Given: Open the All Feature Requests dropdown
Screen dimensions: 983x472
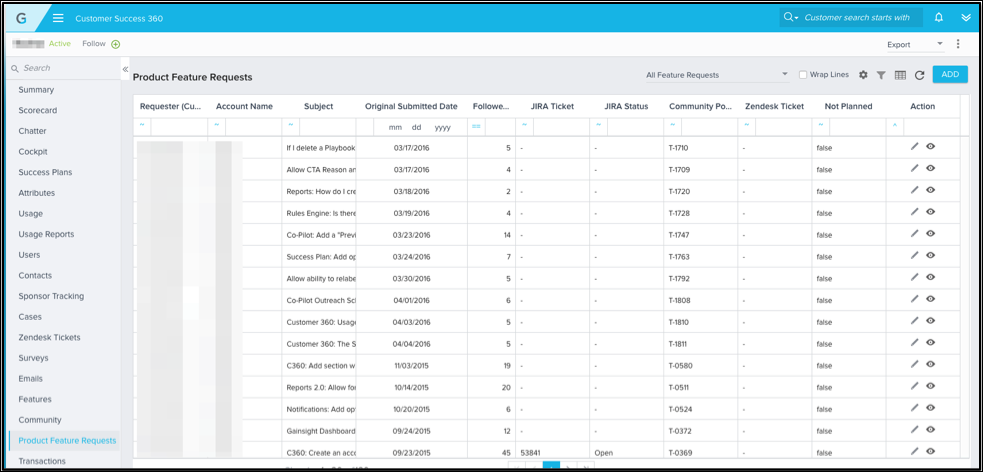Looking at the screenshot, I should [717, 75].
